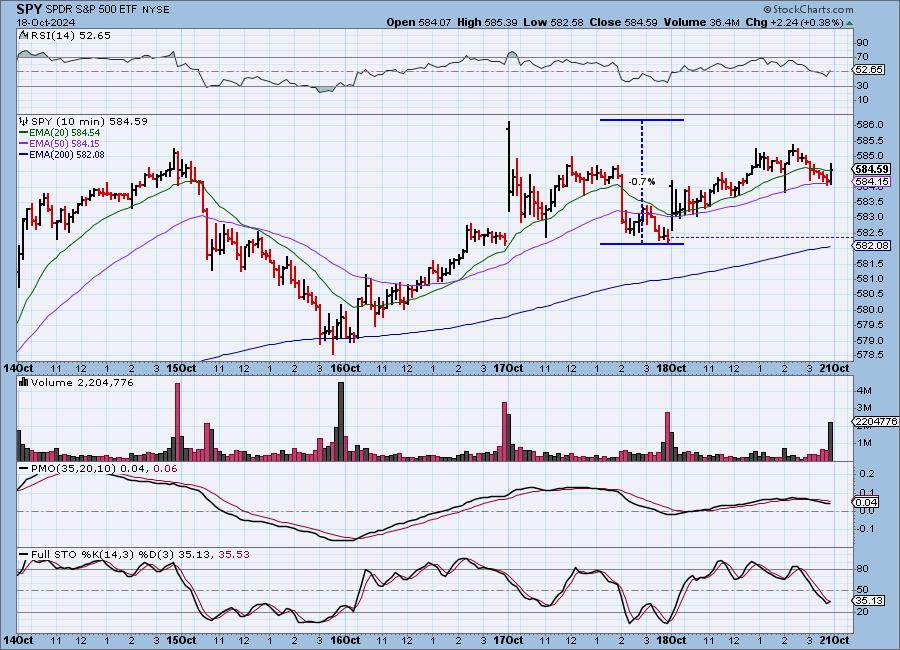Click the black line marker before Full STO
The image size is (900, 650).
tap(24, 554)
